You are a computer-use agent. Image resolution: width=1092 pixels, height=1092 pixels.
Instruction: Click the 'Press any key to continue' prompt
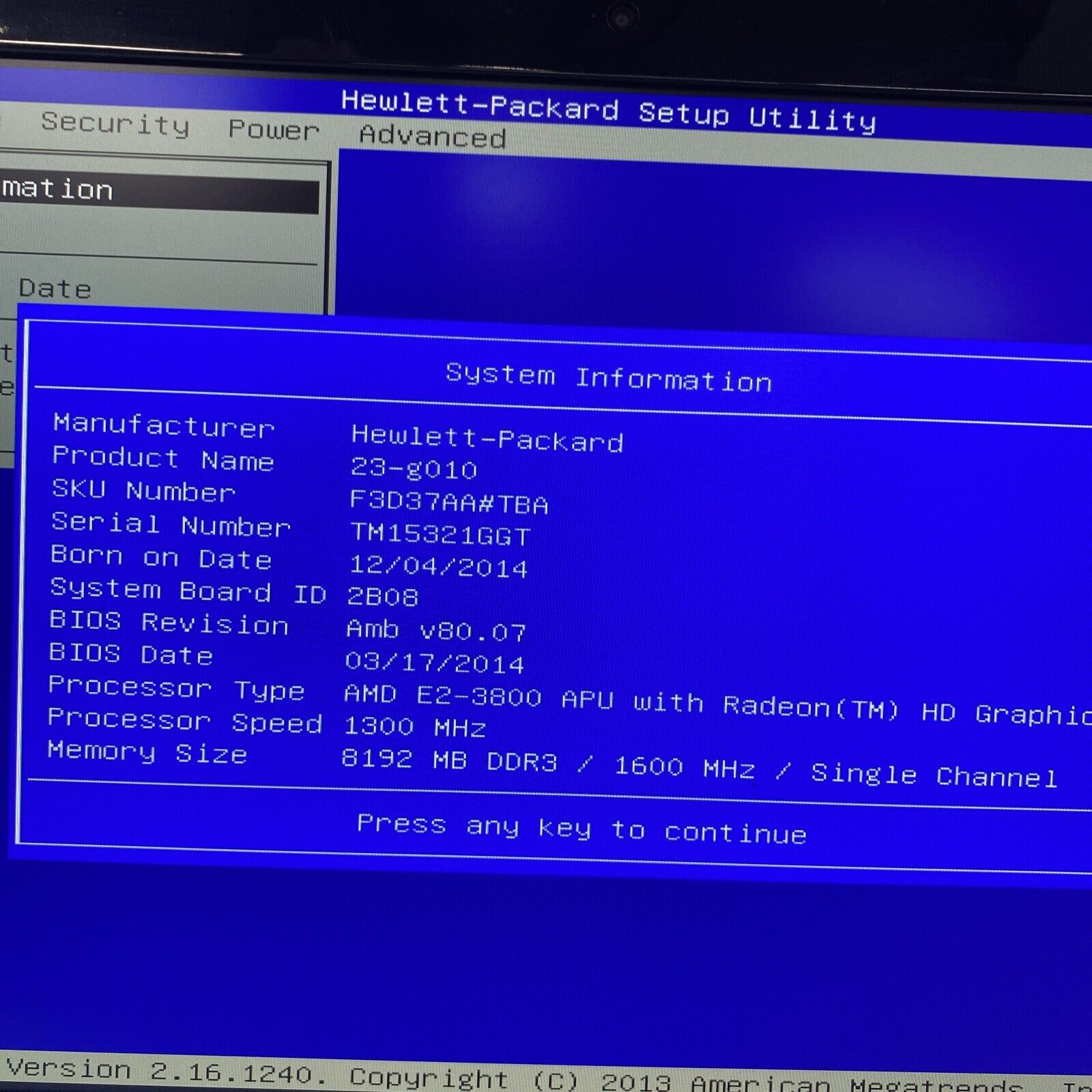[581, 829]
